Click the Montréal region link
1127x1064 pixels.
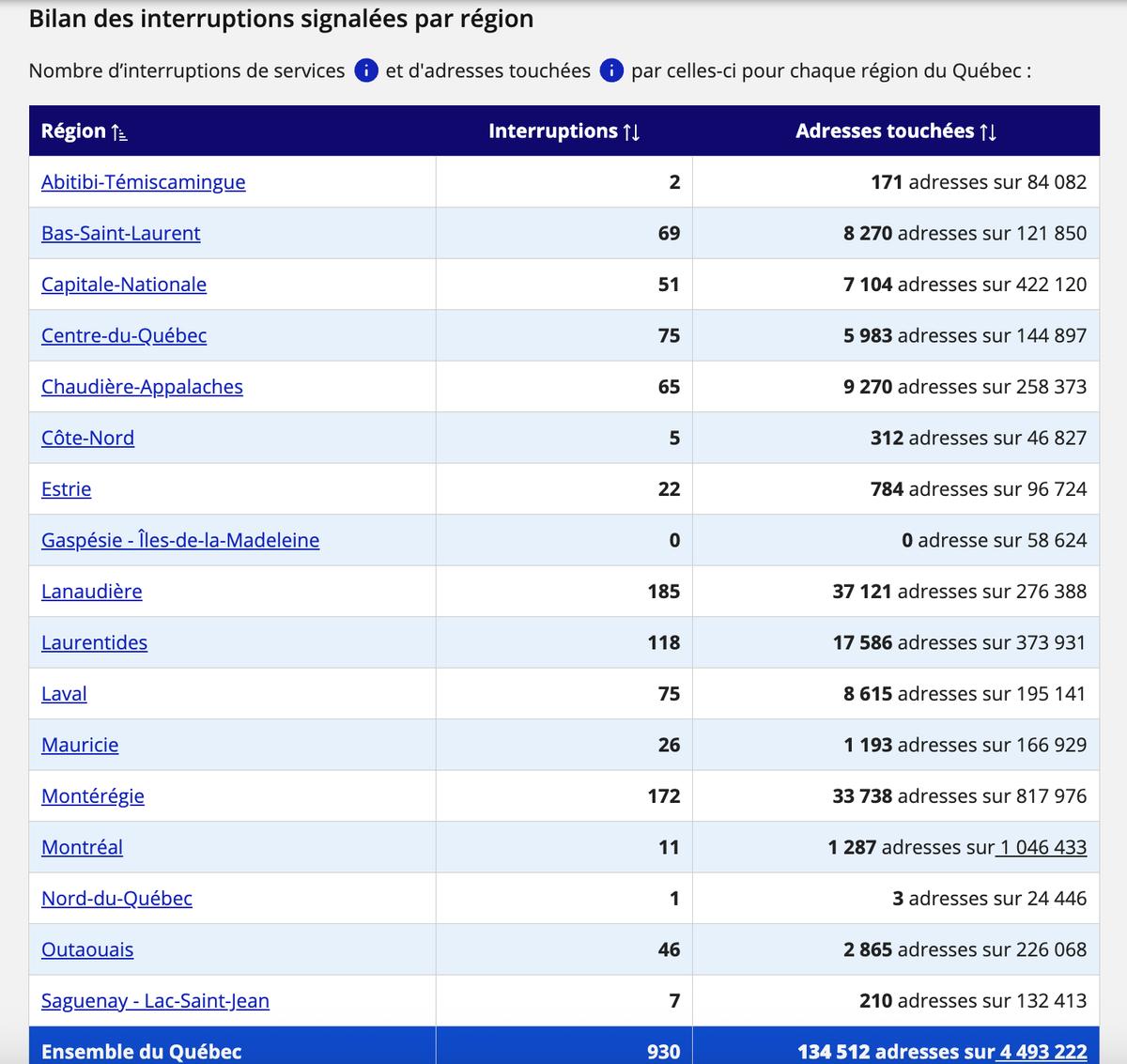tap(82, 848)
